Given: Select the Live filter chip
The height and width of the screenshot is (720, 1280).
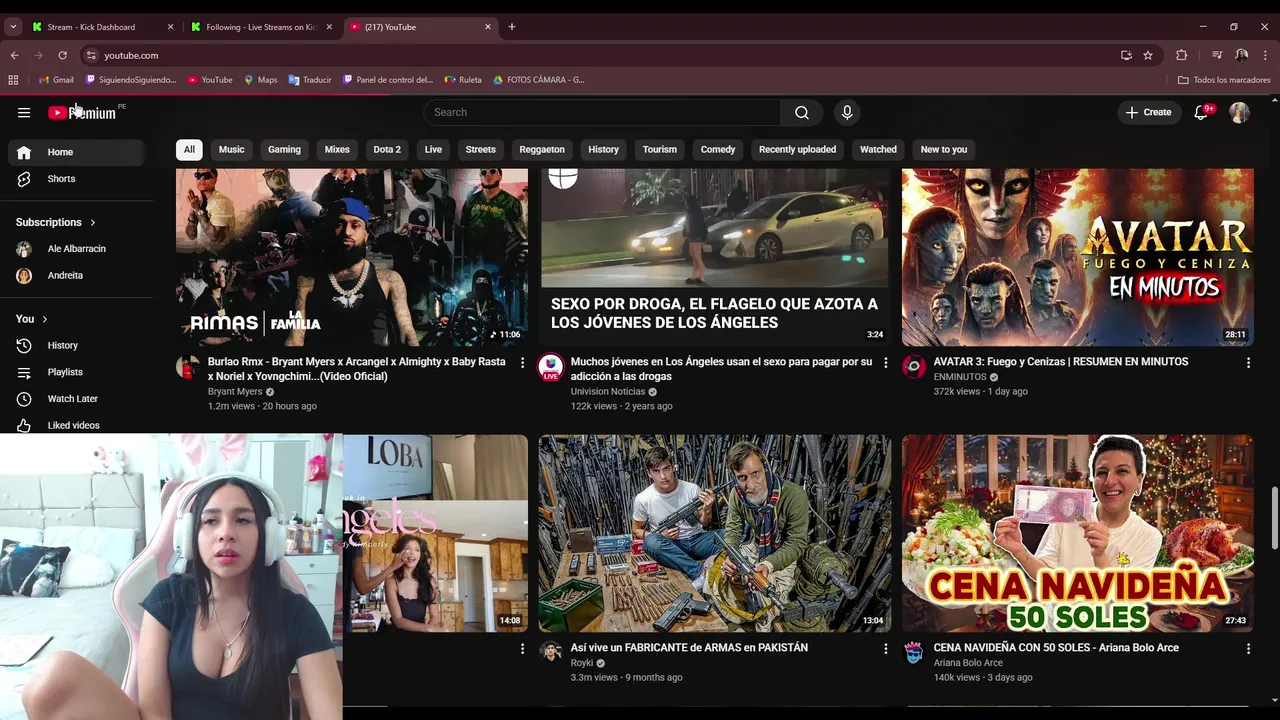Looking at the screenshot, I should tap(433, 150).
